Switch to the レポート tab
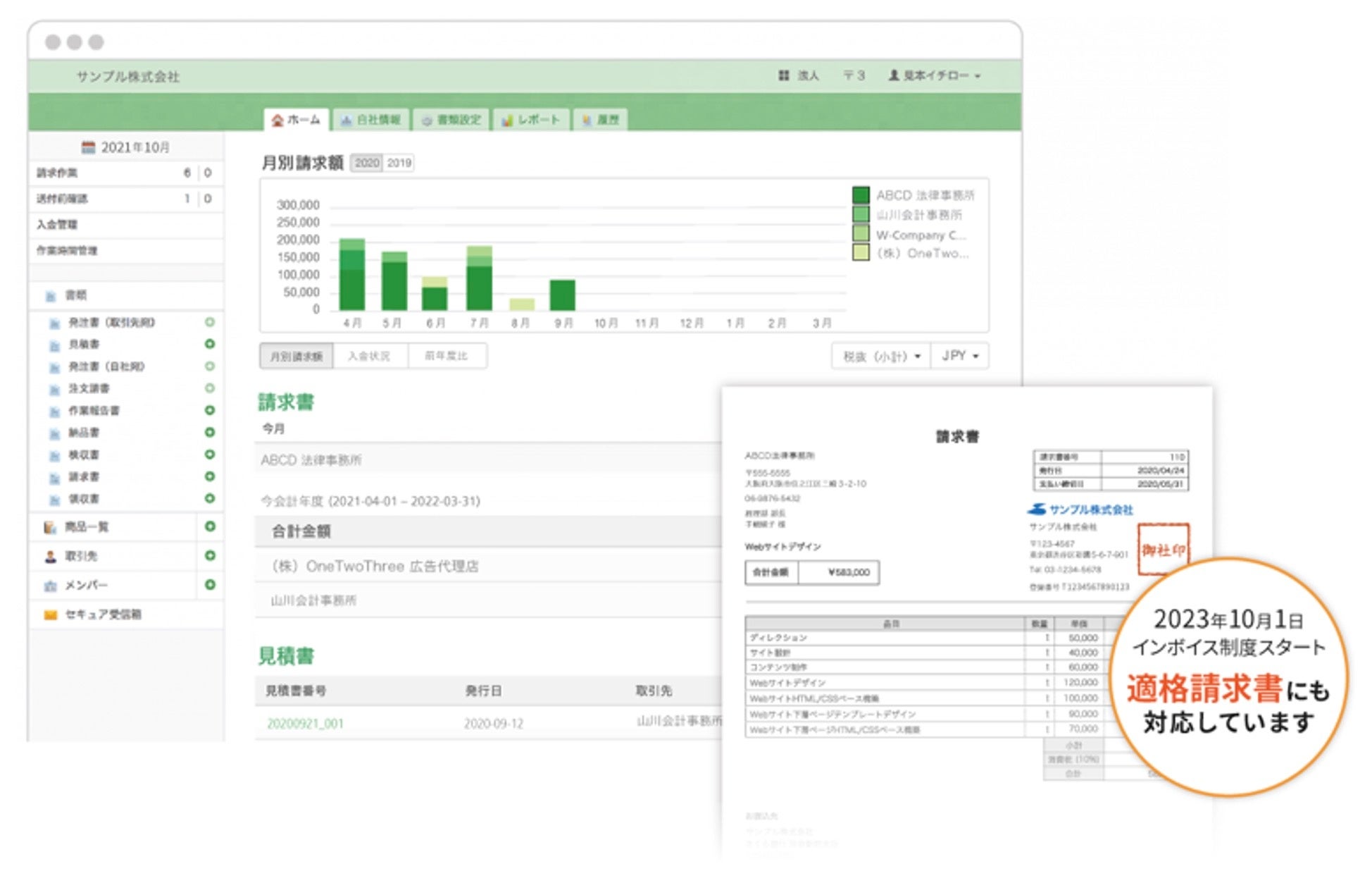Screen dimensions: 1372x871 531,120
